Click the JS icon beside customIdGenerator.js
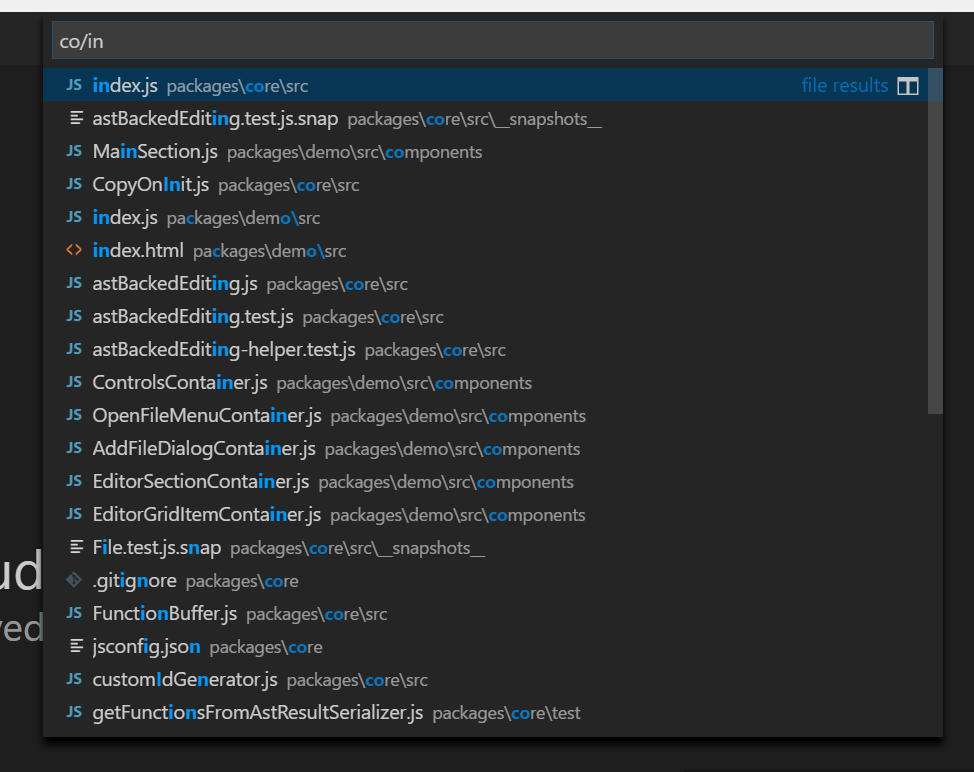Image resolution: width=974 pixels, height=772 pixels. 74,679
